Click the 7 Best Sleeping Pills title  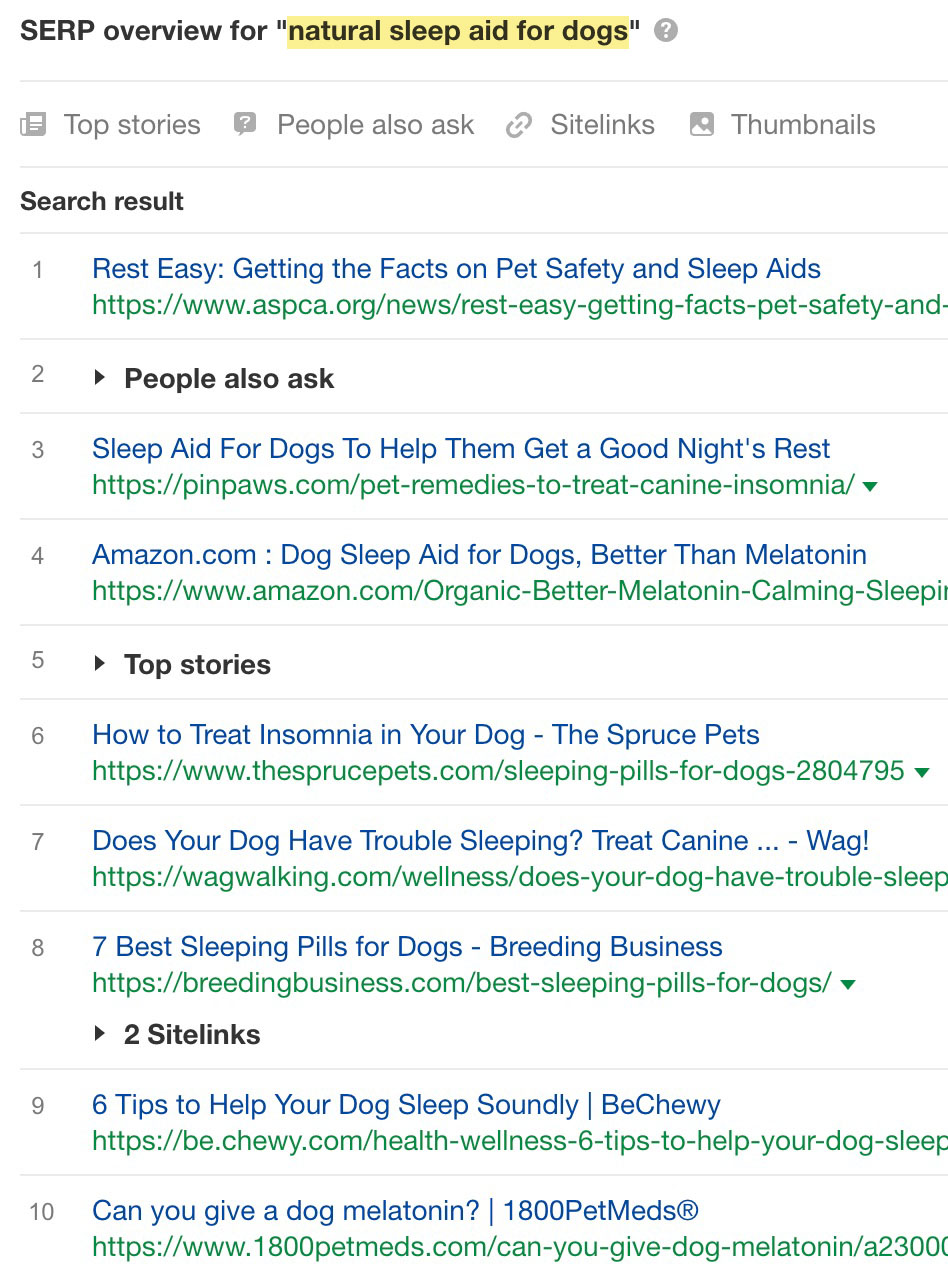pos(407,947)
